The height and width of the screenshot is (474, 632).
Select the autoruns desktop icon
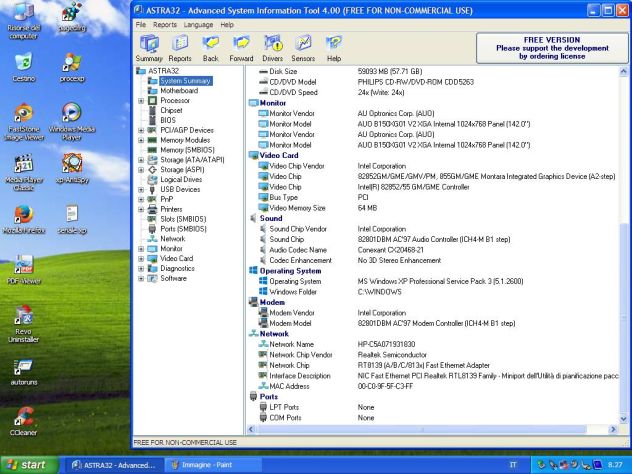pos(23,372)
